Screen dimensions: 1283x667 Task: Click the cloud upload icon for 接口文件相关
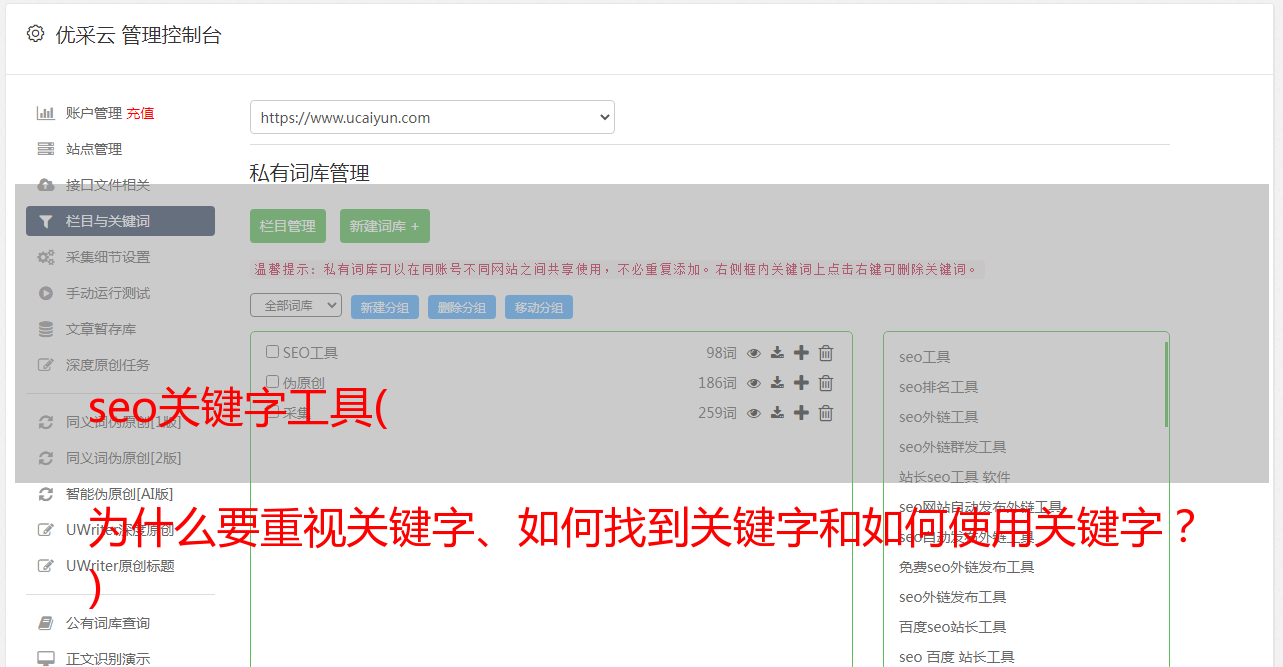[x=45, y=185]
